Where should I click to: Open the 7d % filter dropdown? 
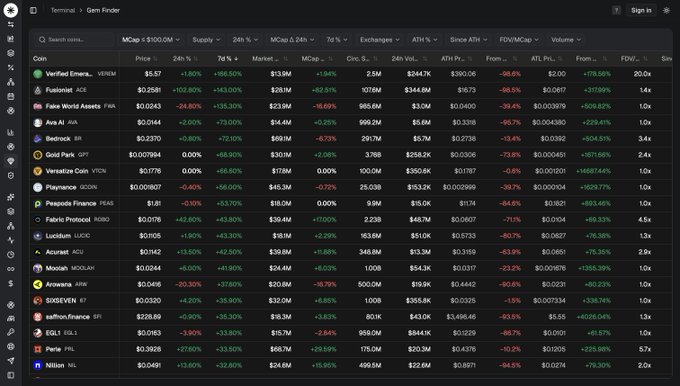(337, 39)
